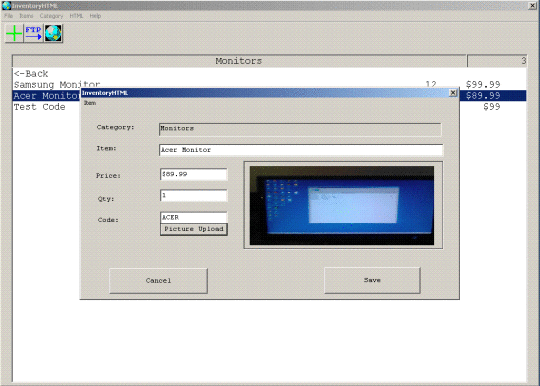
Task: Click the $99.99 Samsung price
Action: [x=483, y=84]
